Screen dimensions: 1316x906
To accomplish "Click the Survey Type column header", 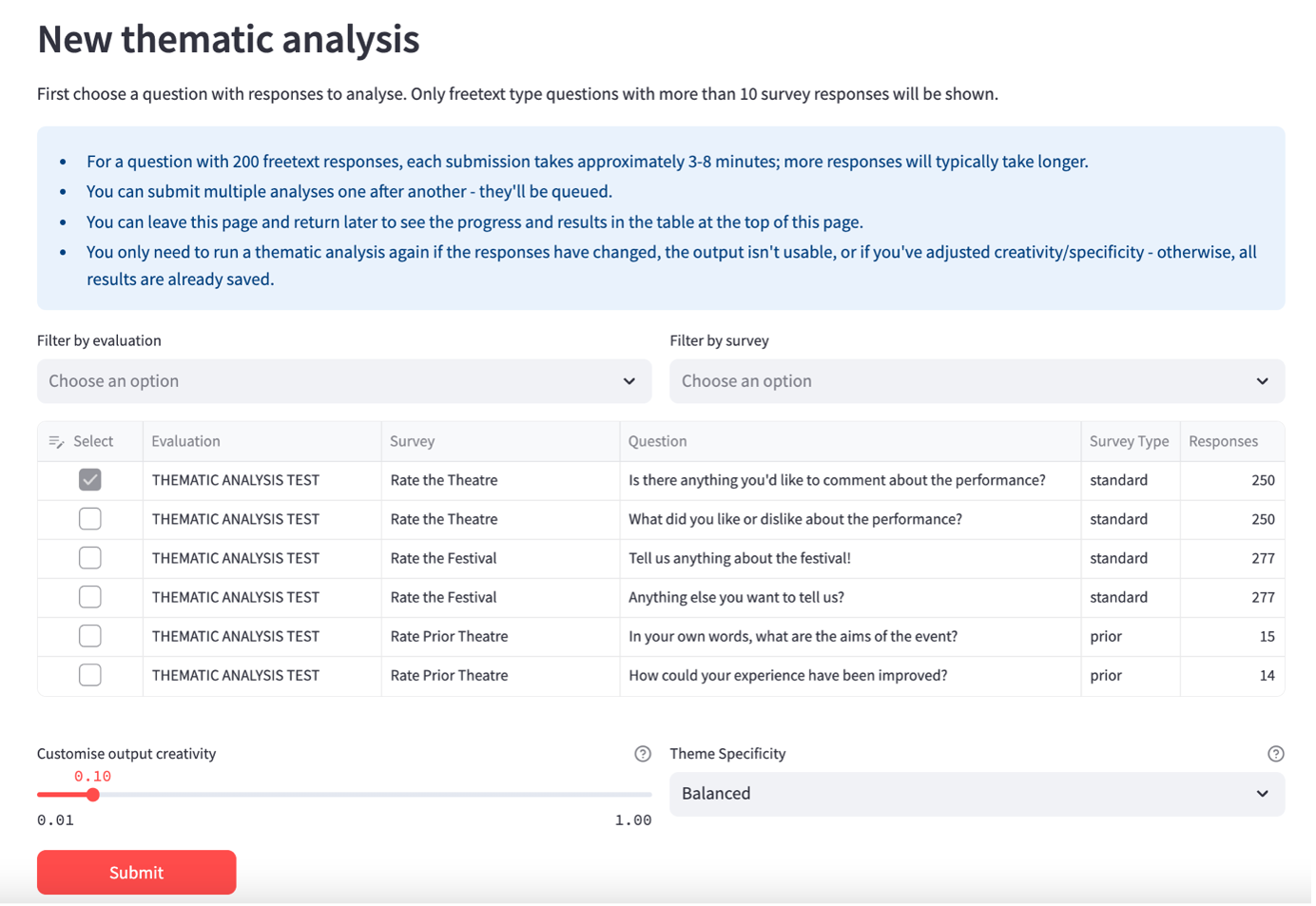I will tap(1129, 441).
